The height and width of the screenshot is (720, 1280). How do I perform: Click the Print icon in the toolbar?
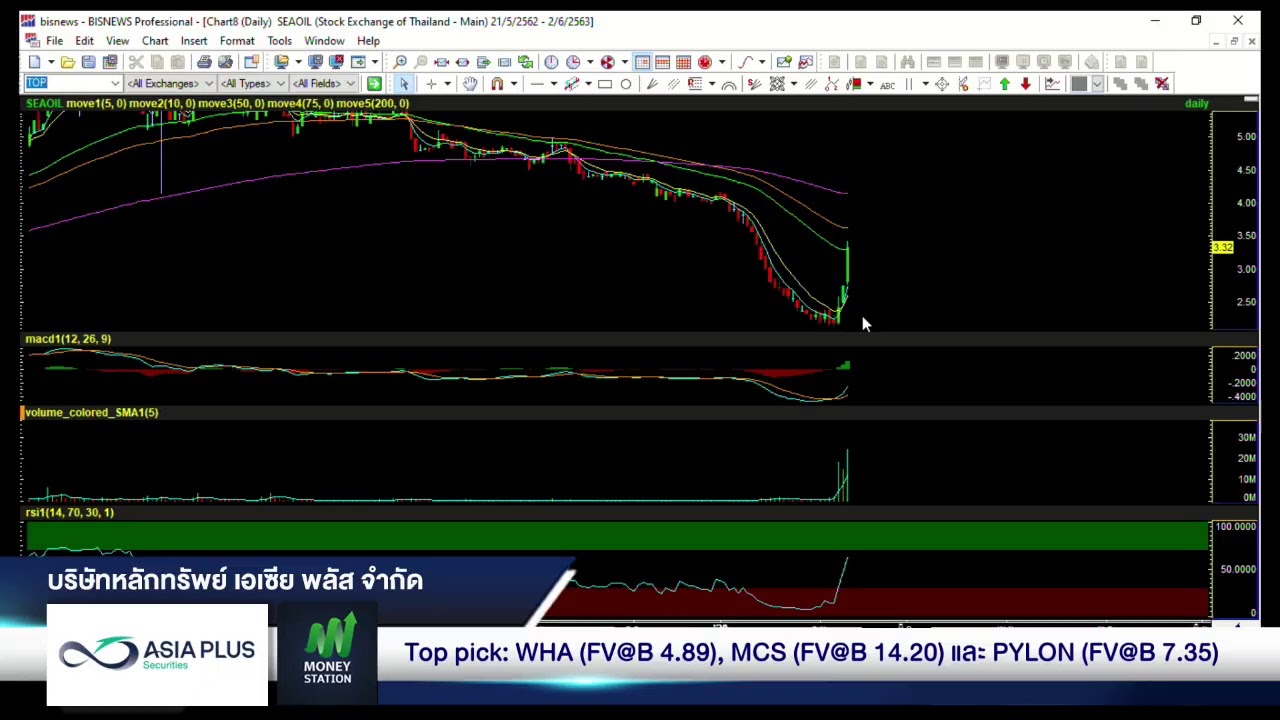click(x=204, y=62)
